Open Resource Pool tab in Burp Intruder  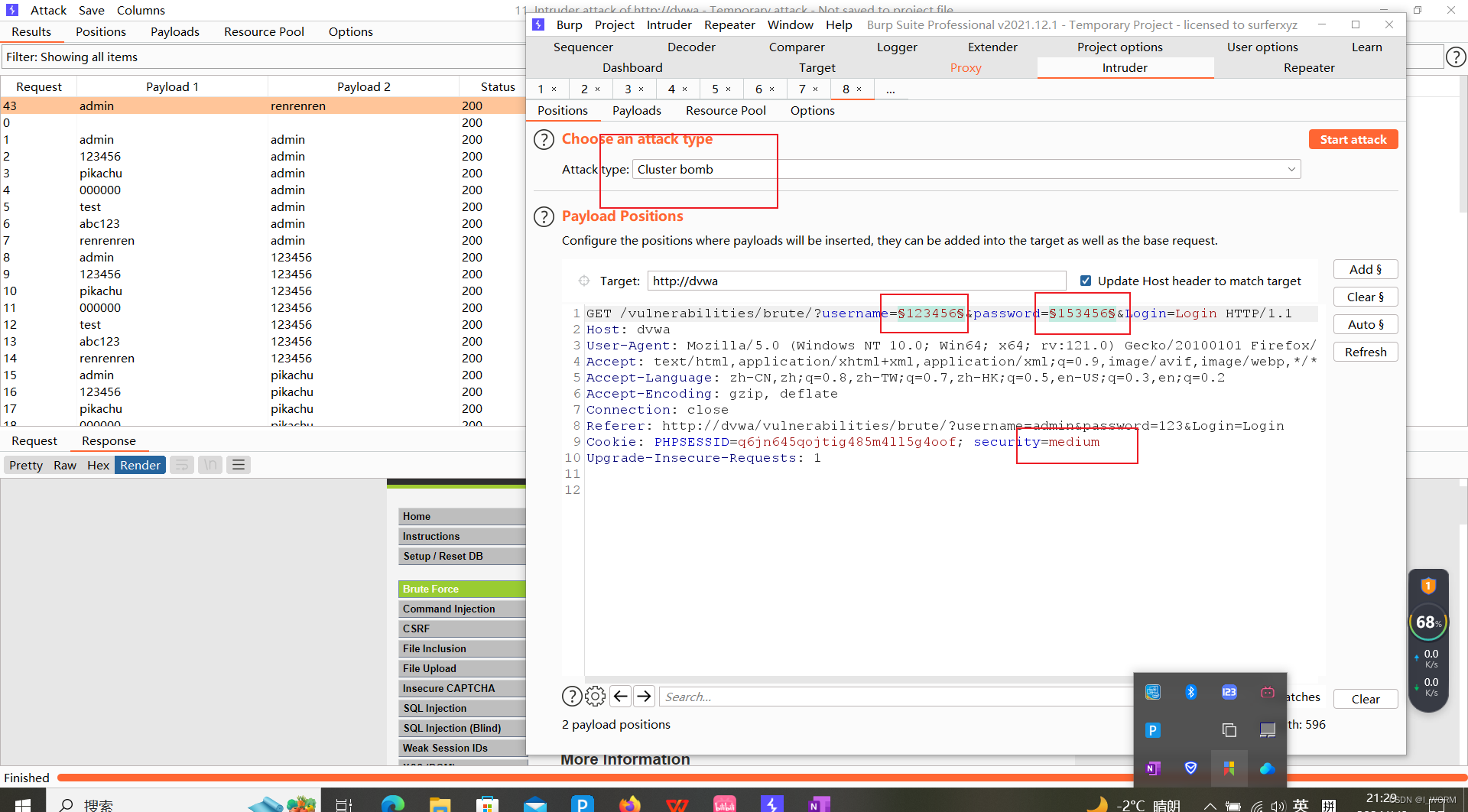click(x=726, y=111)
